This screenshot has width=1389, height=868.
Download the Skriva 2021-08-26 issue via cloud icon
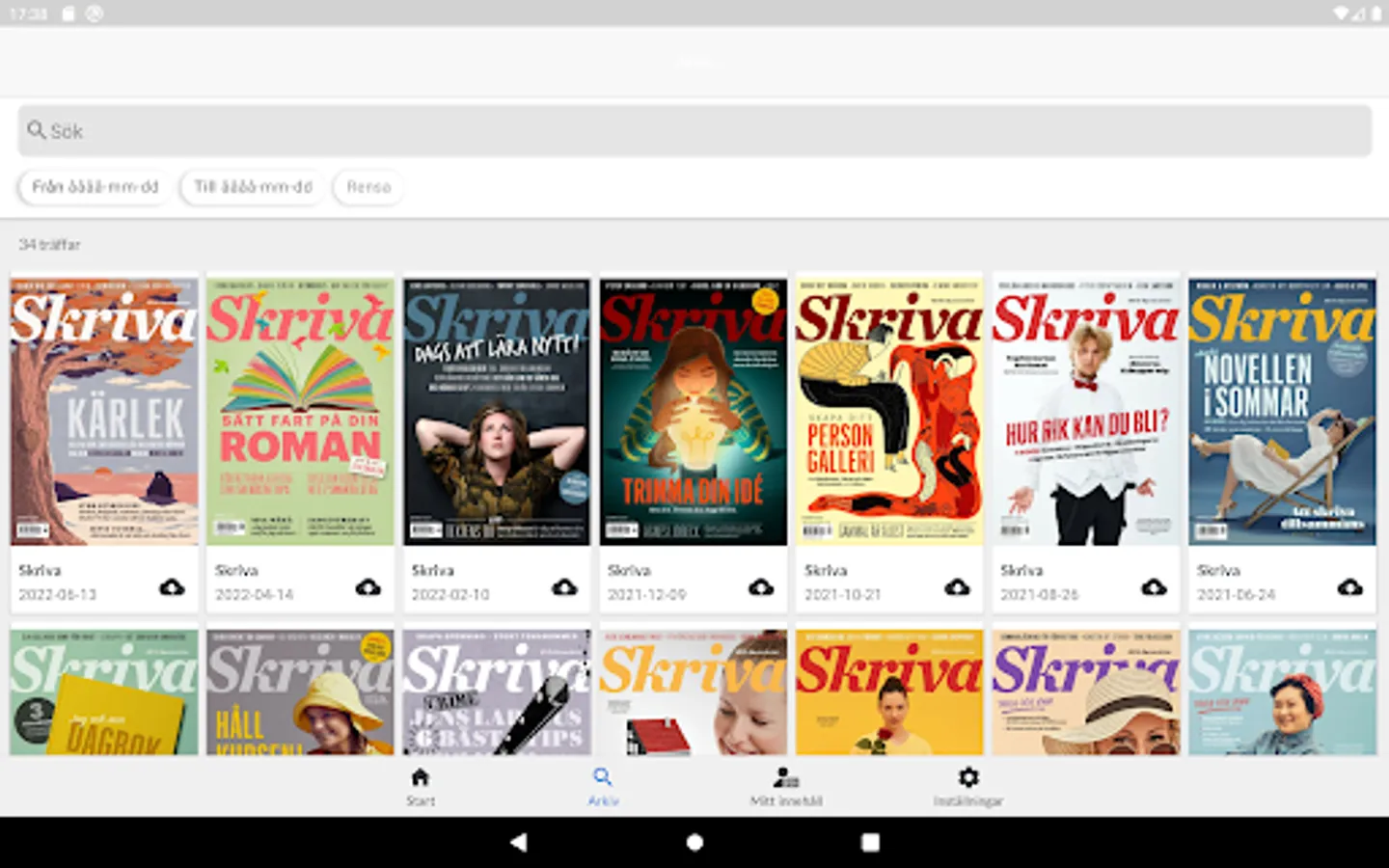pos(1154,587)
